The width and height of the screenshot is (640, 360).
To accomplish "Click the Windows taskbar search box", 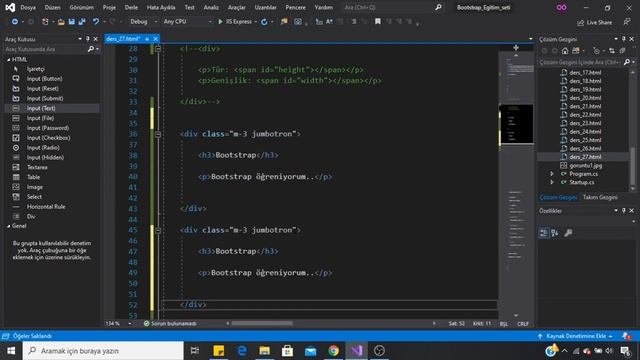I will (103, 351).
